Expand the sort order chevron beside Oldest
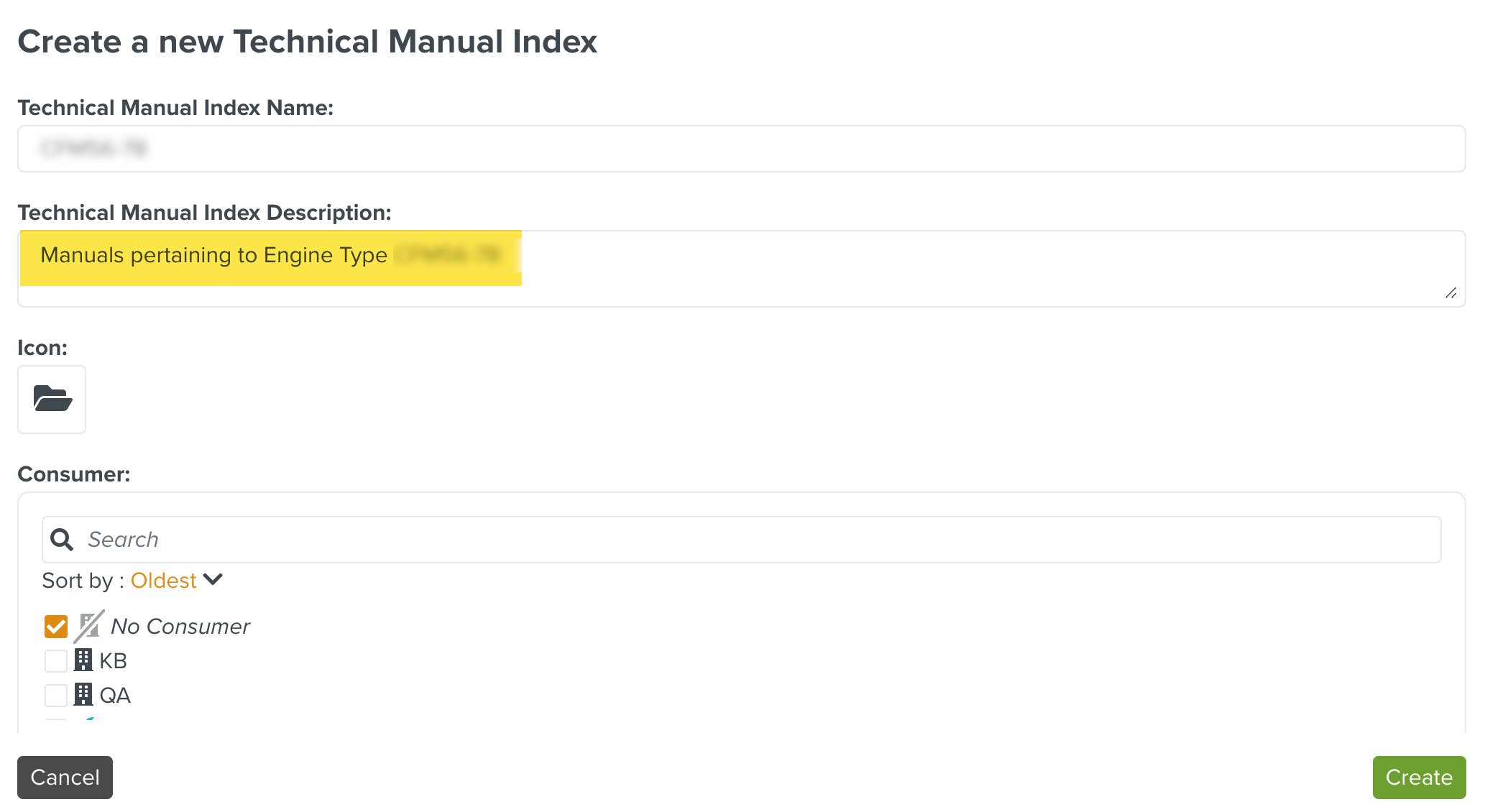Viewport: 1485px width, 812px height. click(213, 579)
